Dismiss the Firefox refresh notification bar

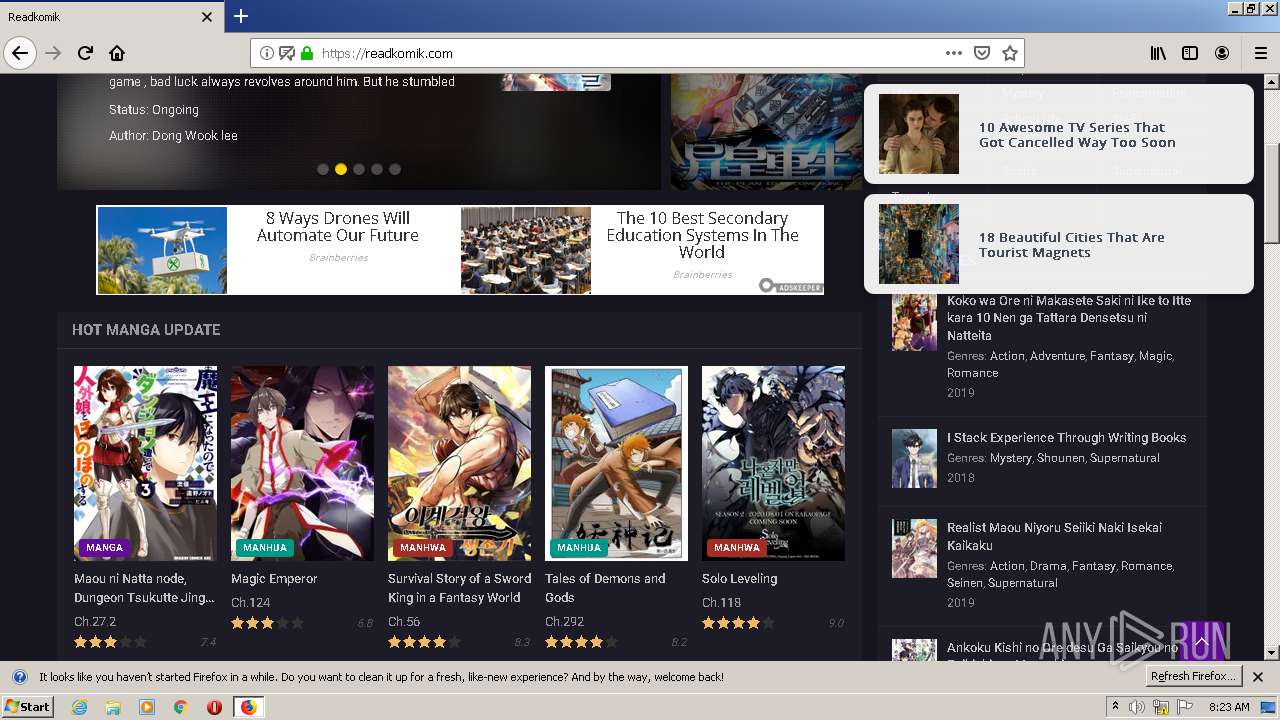click(x=1258, y=677)
